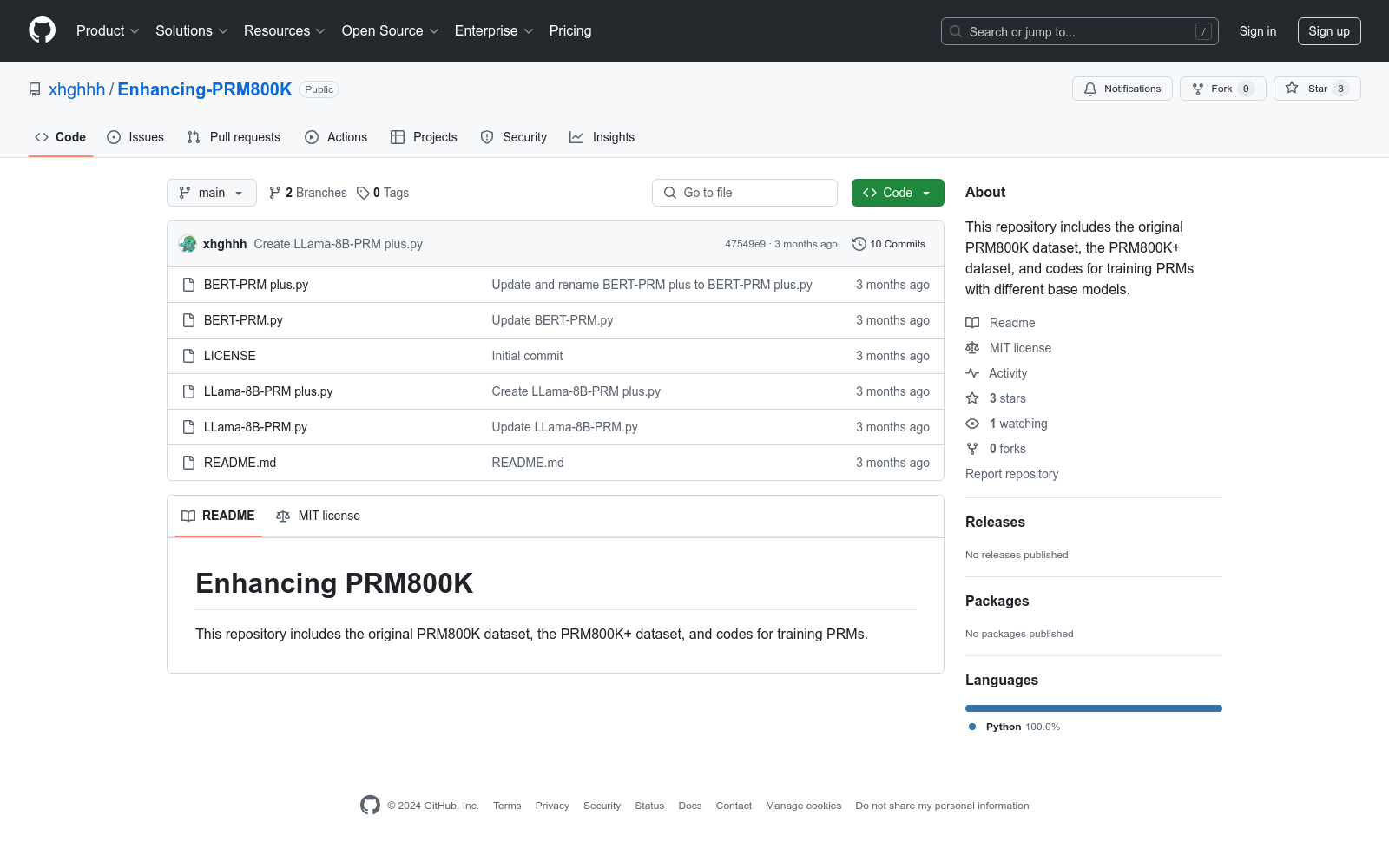The height and width of the screenshot is (868, 1389).
Task: Click the search magnifier icon in header
Action: (956, 31)
